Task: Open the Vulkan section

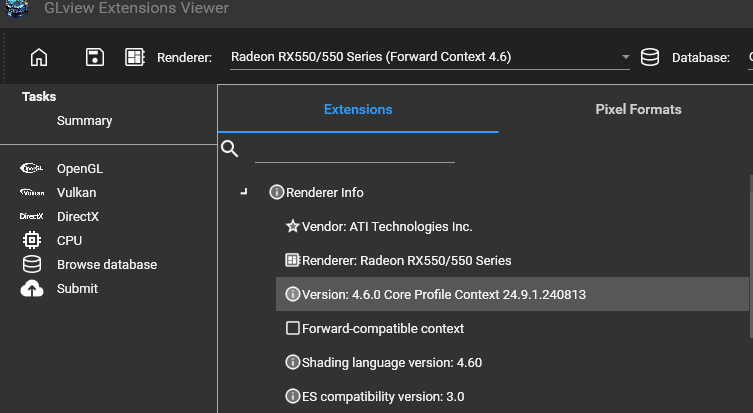Action: coord(76,193)
